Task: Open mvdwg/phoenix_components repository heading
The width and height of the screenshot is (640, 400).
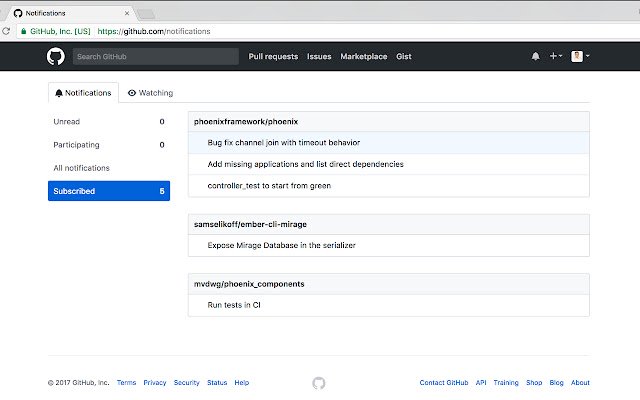Action: click(x=249, y=284)
